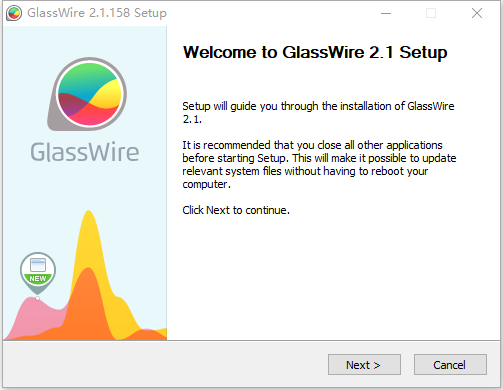The width and height of the screenshot is (503, 390).
Task: Click the disabled maximize button
Action: coord(431,13)
